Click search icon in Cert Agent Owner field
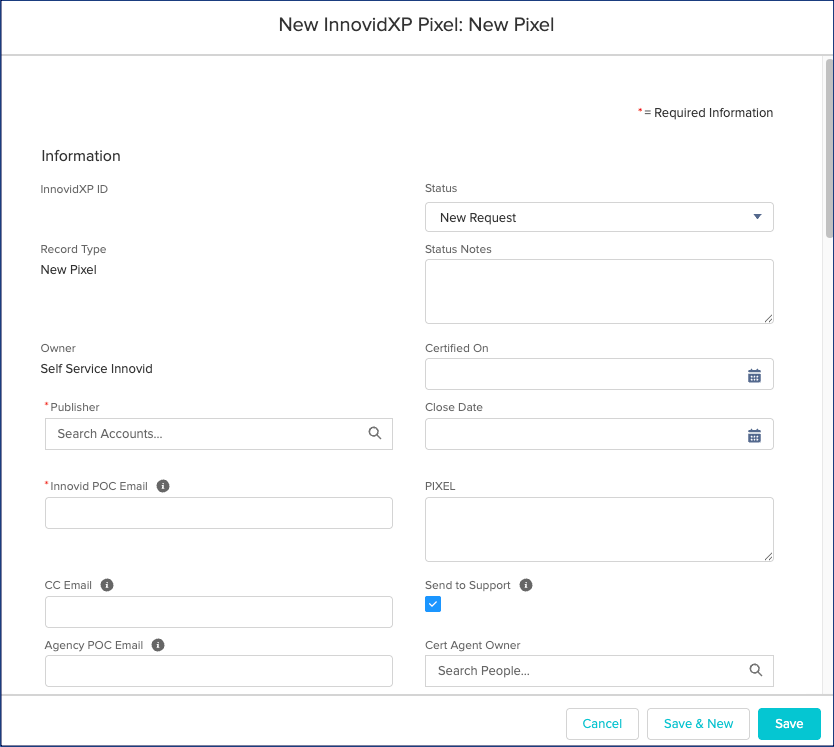This screenshot has height=747, width=834. point(756,670)
